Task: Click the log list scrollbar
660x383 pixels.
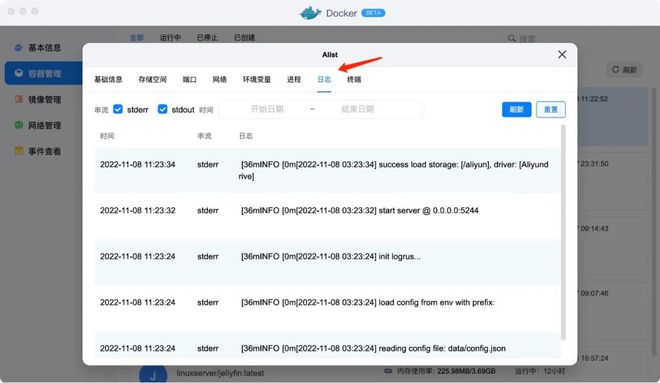Action: pyautogui.click(x=563, y=232)
